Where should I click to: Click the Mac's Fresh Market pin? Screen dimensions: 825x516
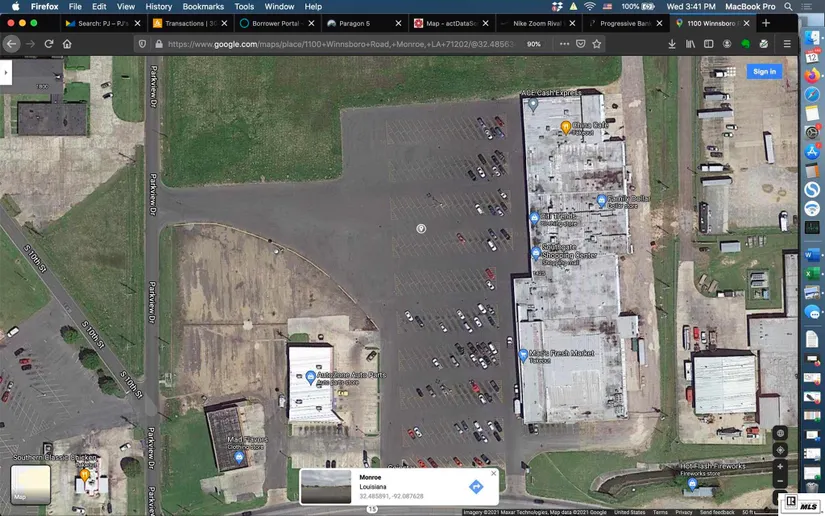click(x=523, y=355)
